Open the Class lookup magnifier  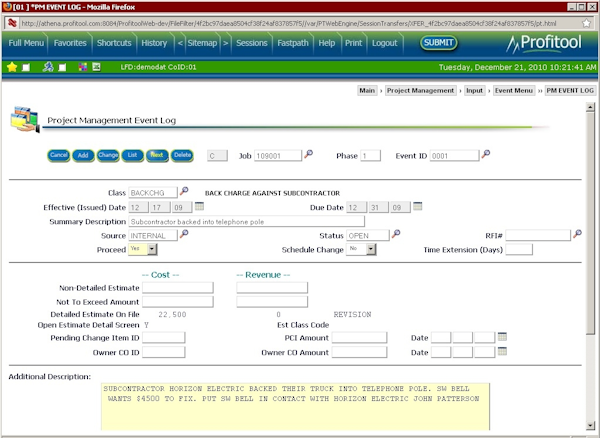184,191
